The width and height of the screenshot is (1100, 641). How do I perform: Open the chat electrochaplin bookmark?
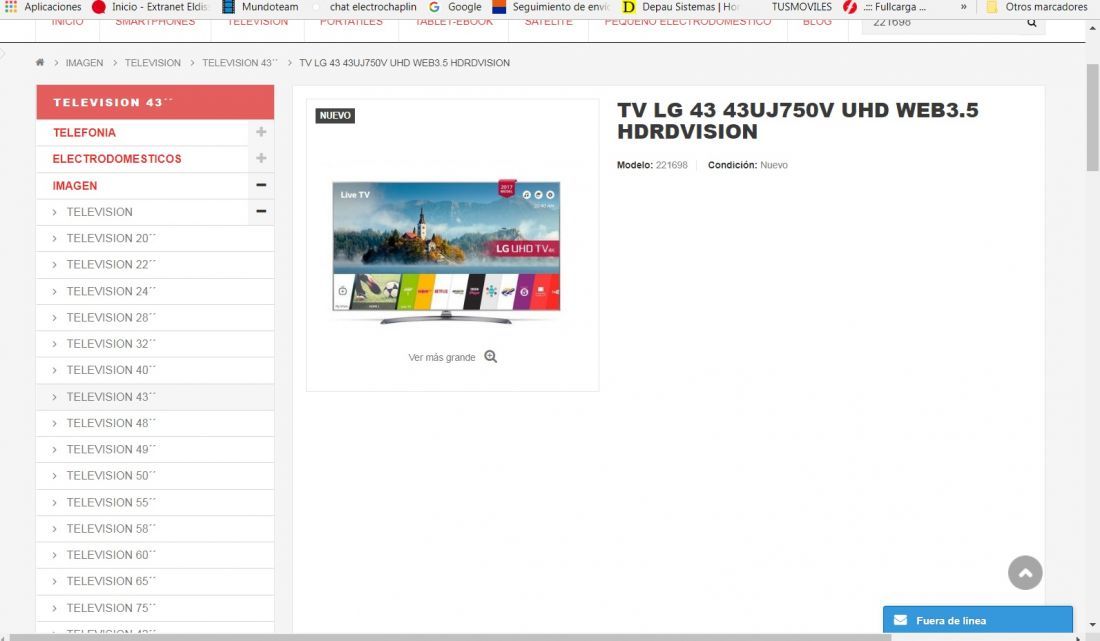pos(365,7)
